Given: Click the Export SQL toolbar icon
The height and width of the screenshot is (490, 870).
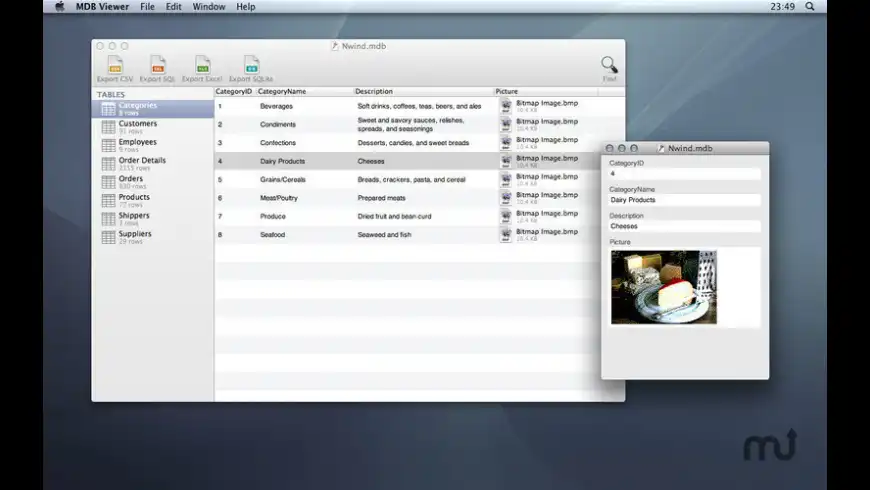Looking at the screenshot, I should [x=157, y=66].
